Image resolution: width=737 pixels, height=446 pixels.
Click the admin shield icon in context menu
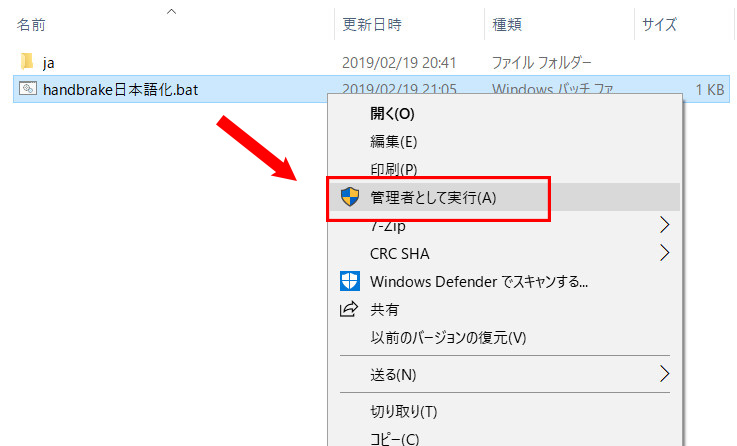pos(350,197)
